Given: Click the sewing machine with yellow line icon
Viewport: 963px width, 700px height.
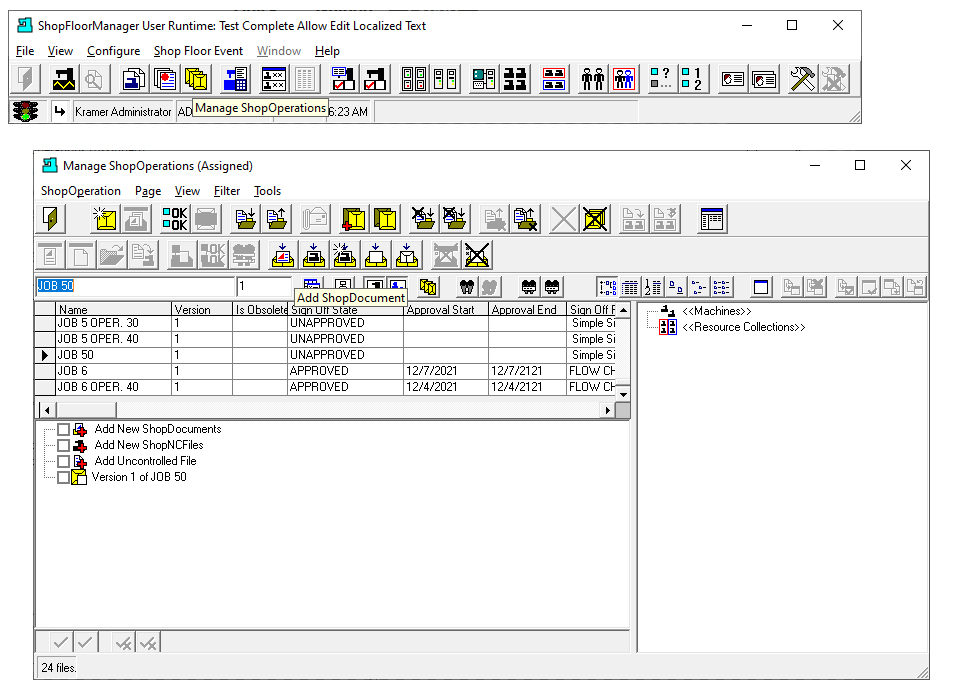Looking at the screenshot, I should [x=63, y=79].
